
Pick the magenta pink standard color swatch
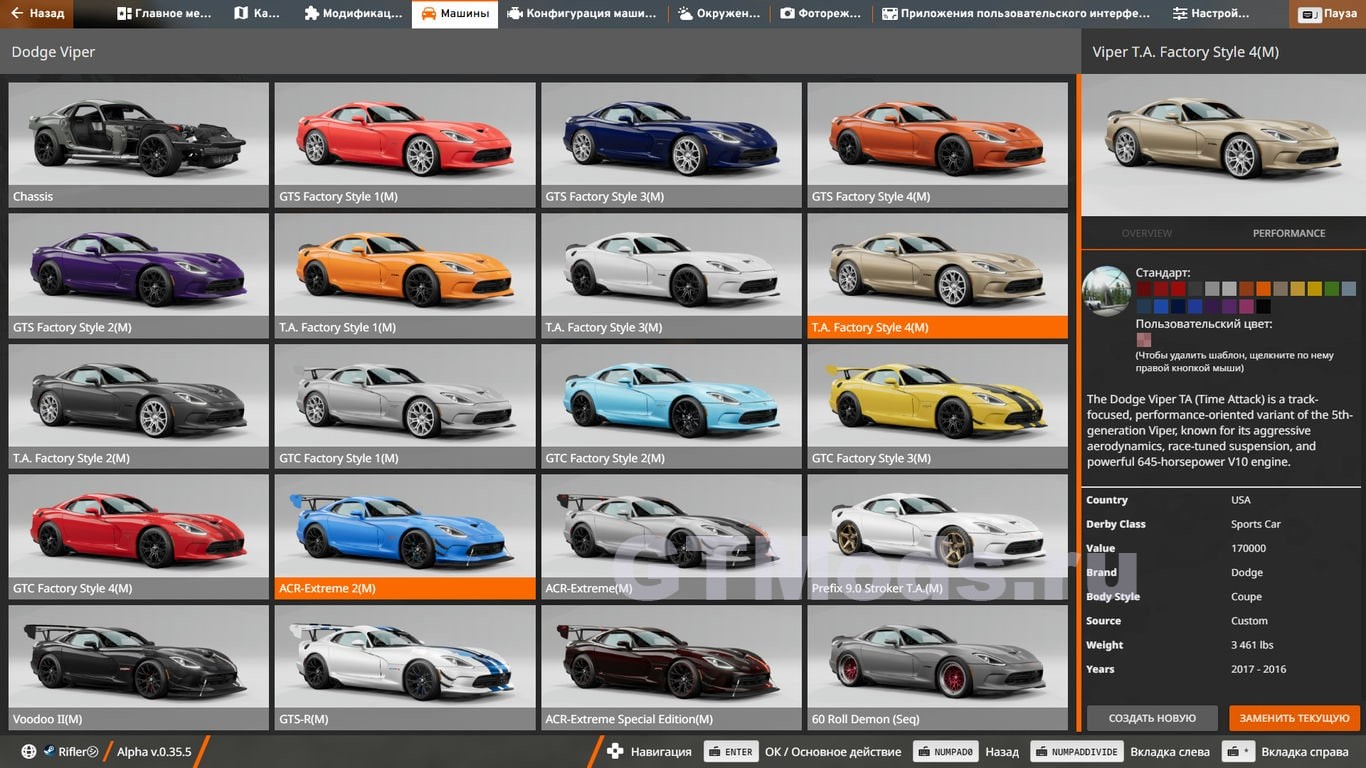tap(1246, 306)
